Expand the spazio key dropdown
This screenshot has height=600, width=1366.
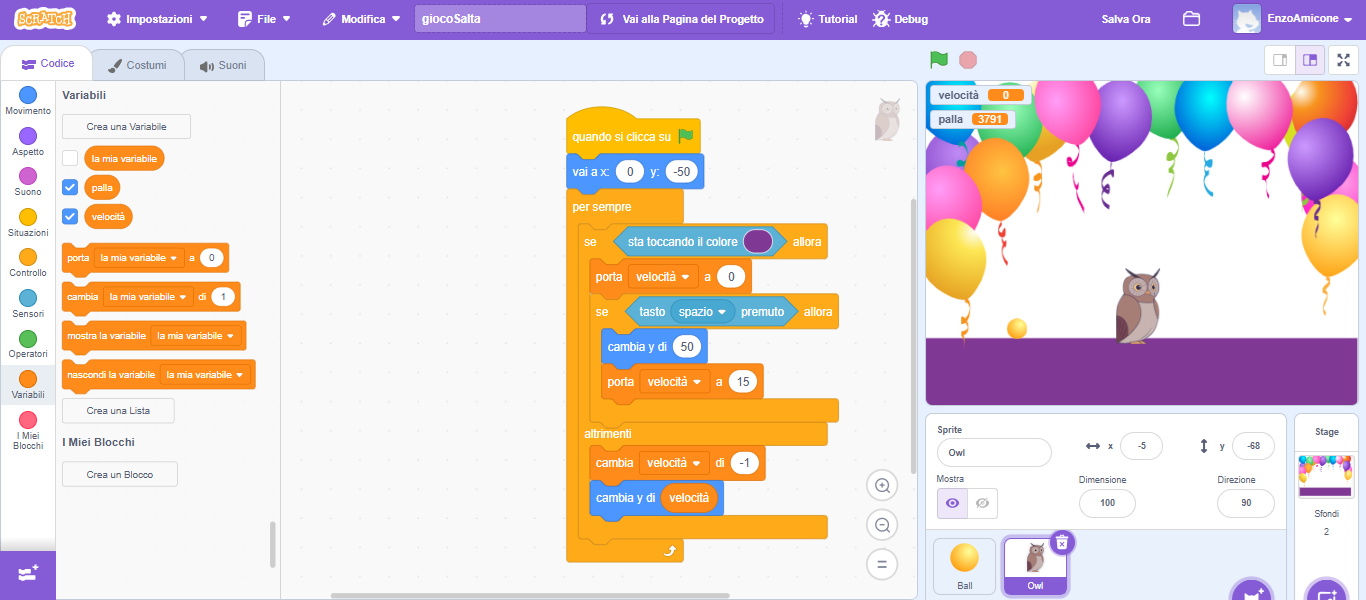click(x=721, y=312)
